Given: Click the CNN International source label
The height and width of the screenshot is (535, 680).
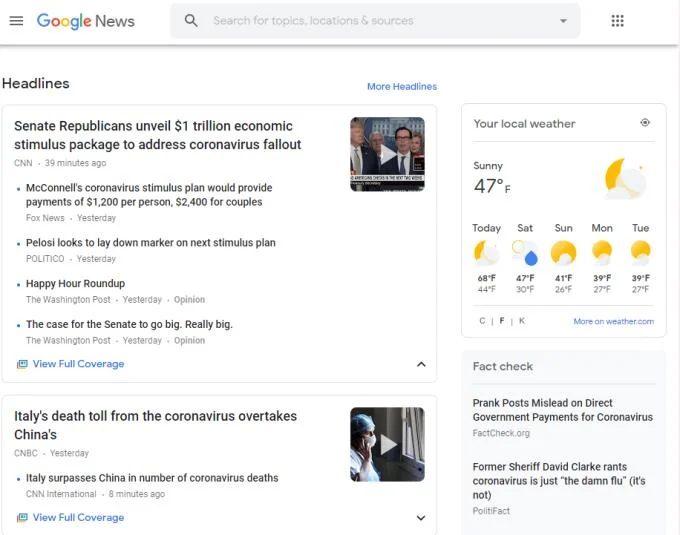Looking at the screenshot, I should tap(61, 494).
